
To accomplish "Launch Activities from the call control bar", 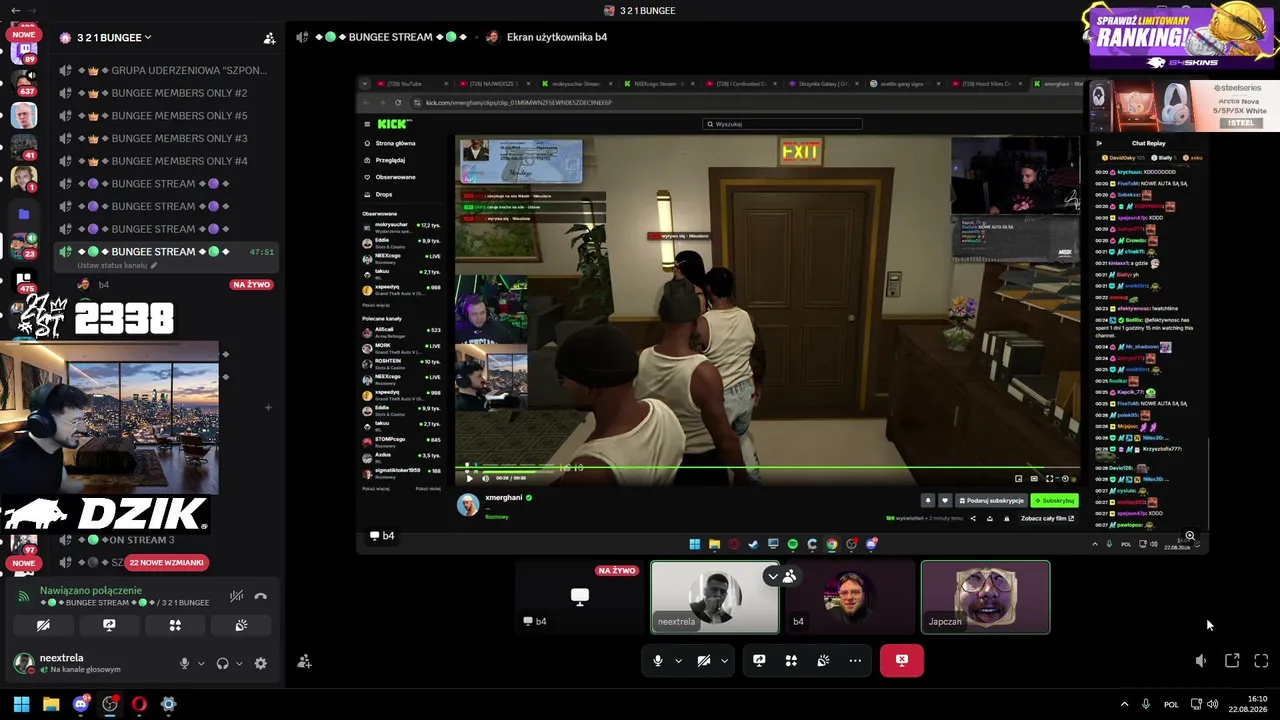I will pos(791,661).
